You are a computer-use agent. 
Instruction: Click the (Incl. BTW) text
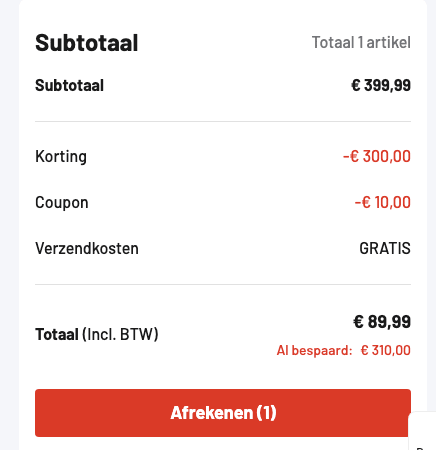click(x=120, y=334)
